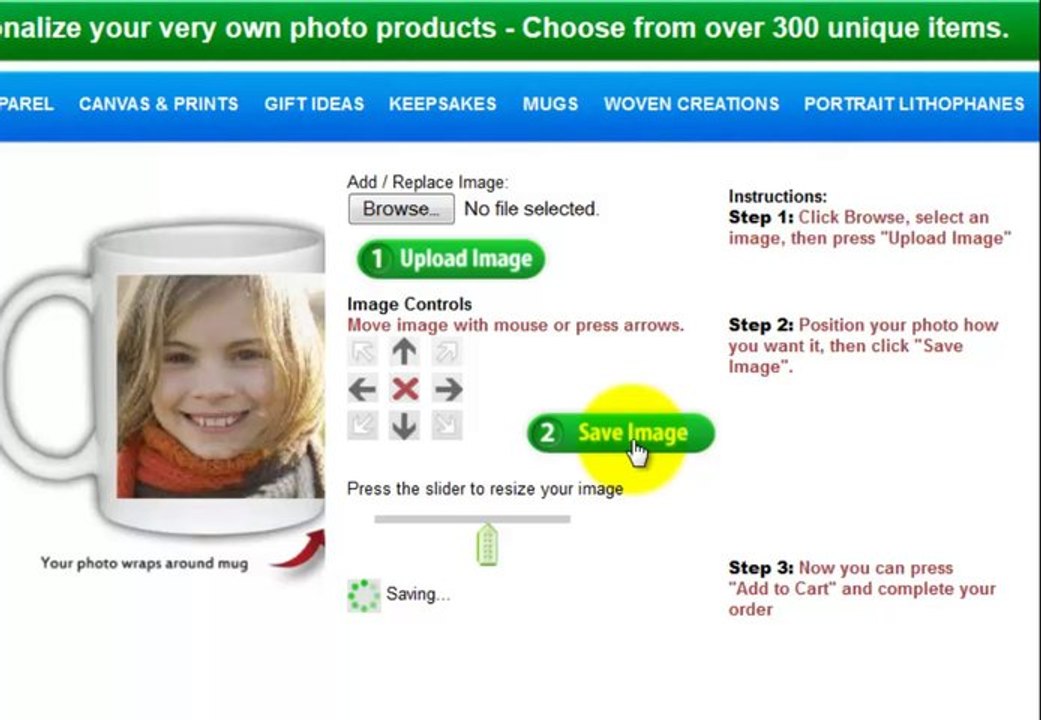Open the Portrait Lithophanes menu
Image resolution: width=1041 pixels, height=720 pixels.
click(x=914, y=104)
